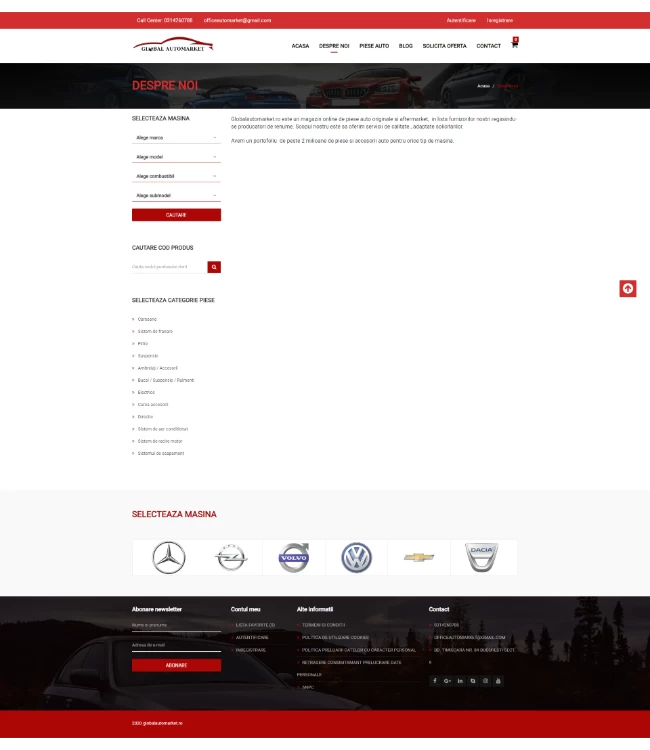The height and width of the screenshot is (750, 650).
Task: Open the Alege model dropdown
Action: 176,157
